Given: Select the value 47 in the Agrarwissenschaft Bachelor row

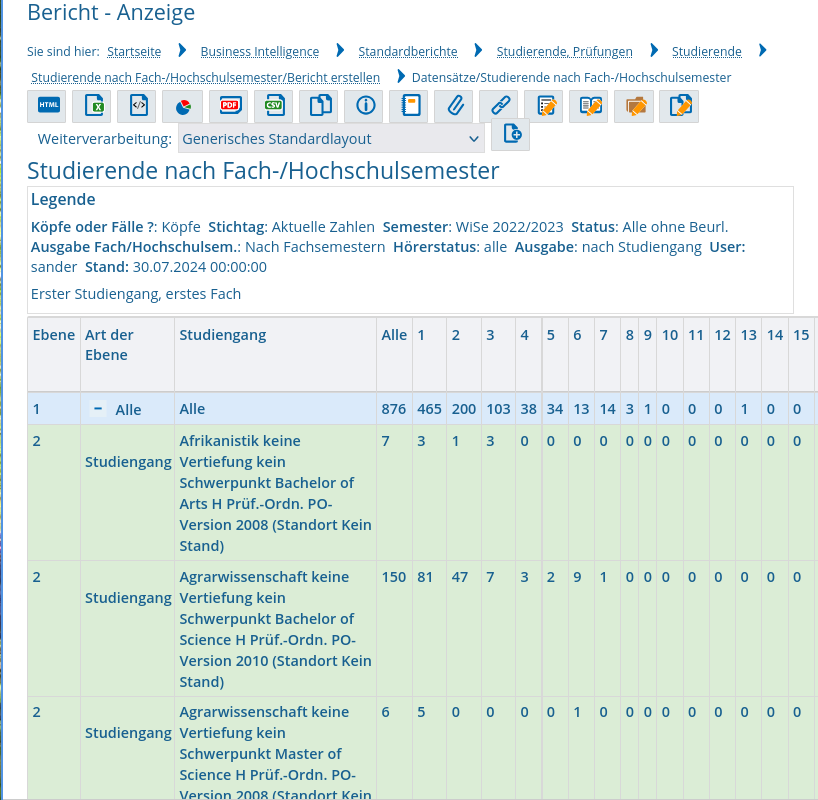Looking at the screenshot, I should [x=460, y=577].
